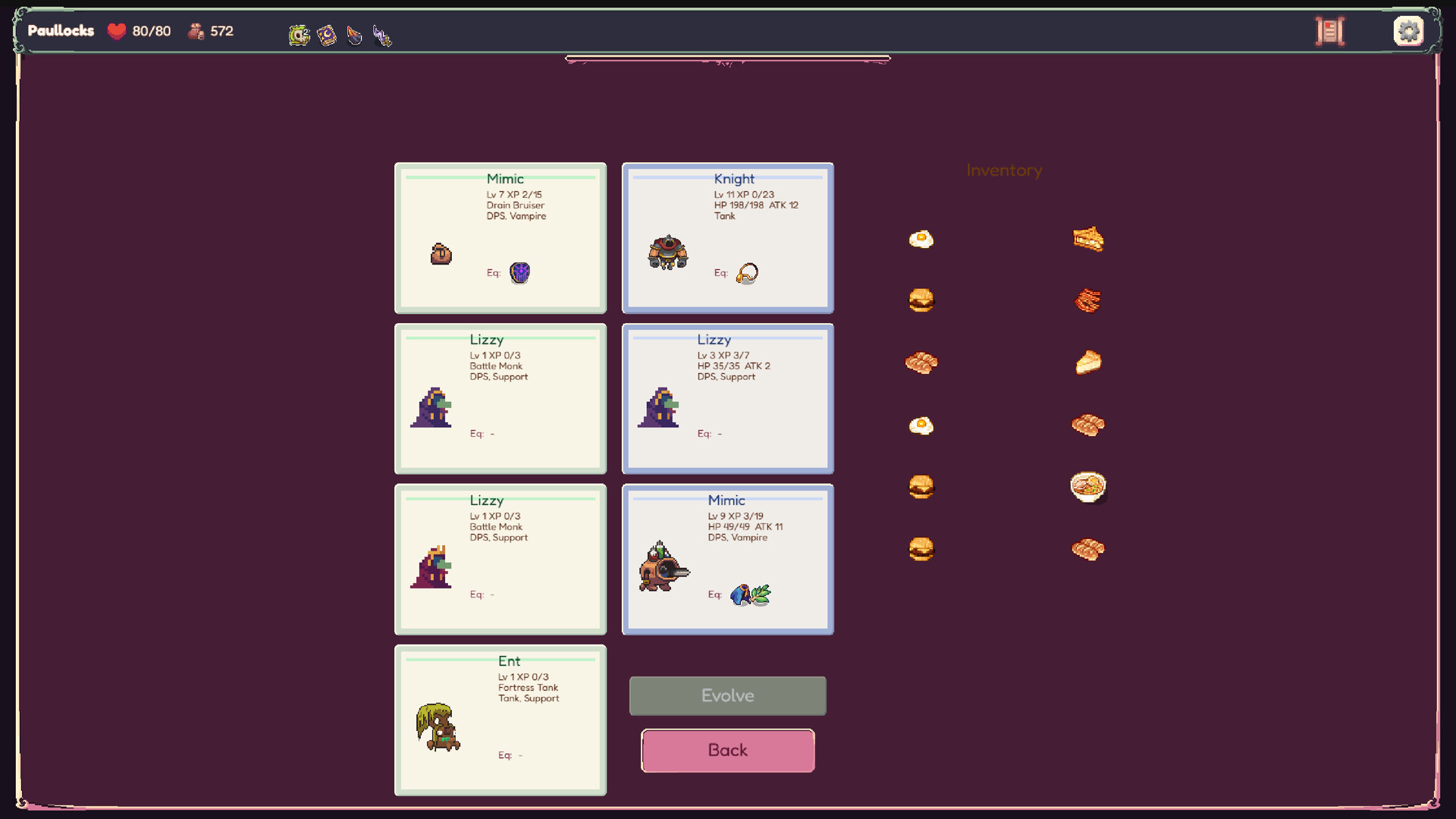This screenshot has height=819, width=1456.
Task: Select the grilled sandwich food item
Action: (x=1087, y=240)
